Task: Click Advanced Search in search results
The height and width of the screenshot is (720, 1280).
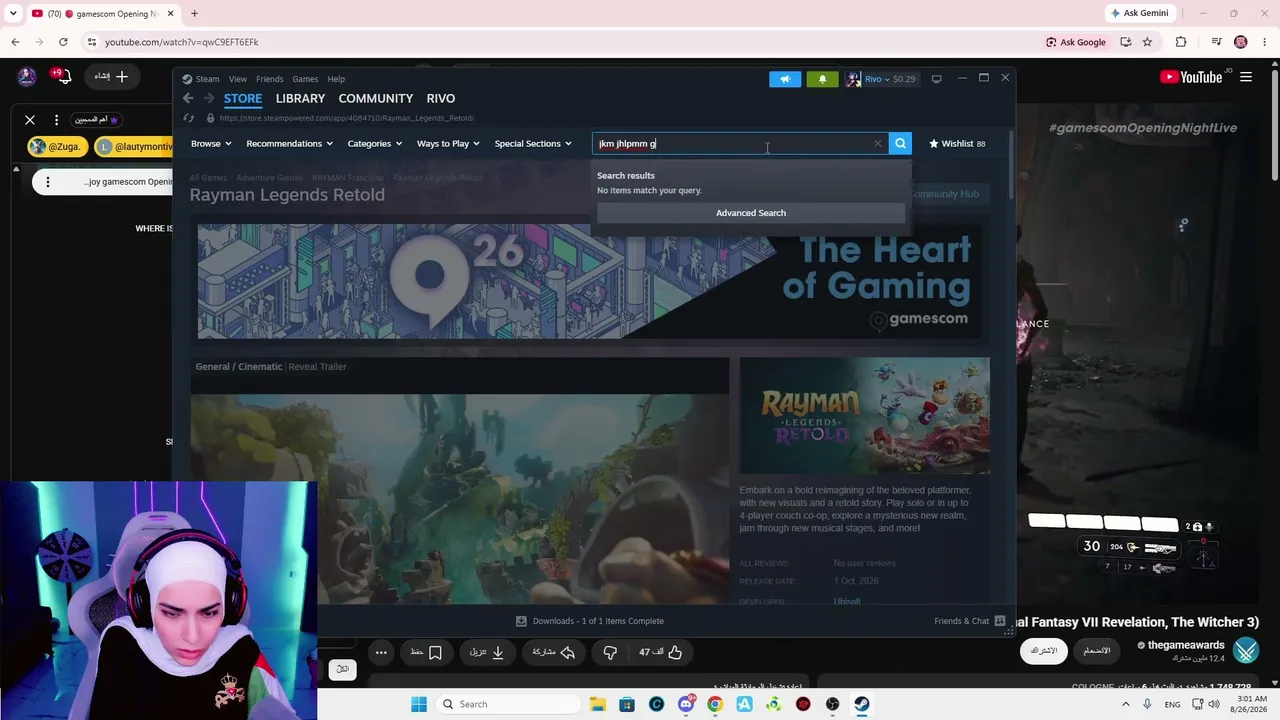Action: pyautogui.click(x=751, y=213)
